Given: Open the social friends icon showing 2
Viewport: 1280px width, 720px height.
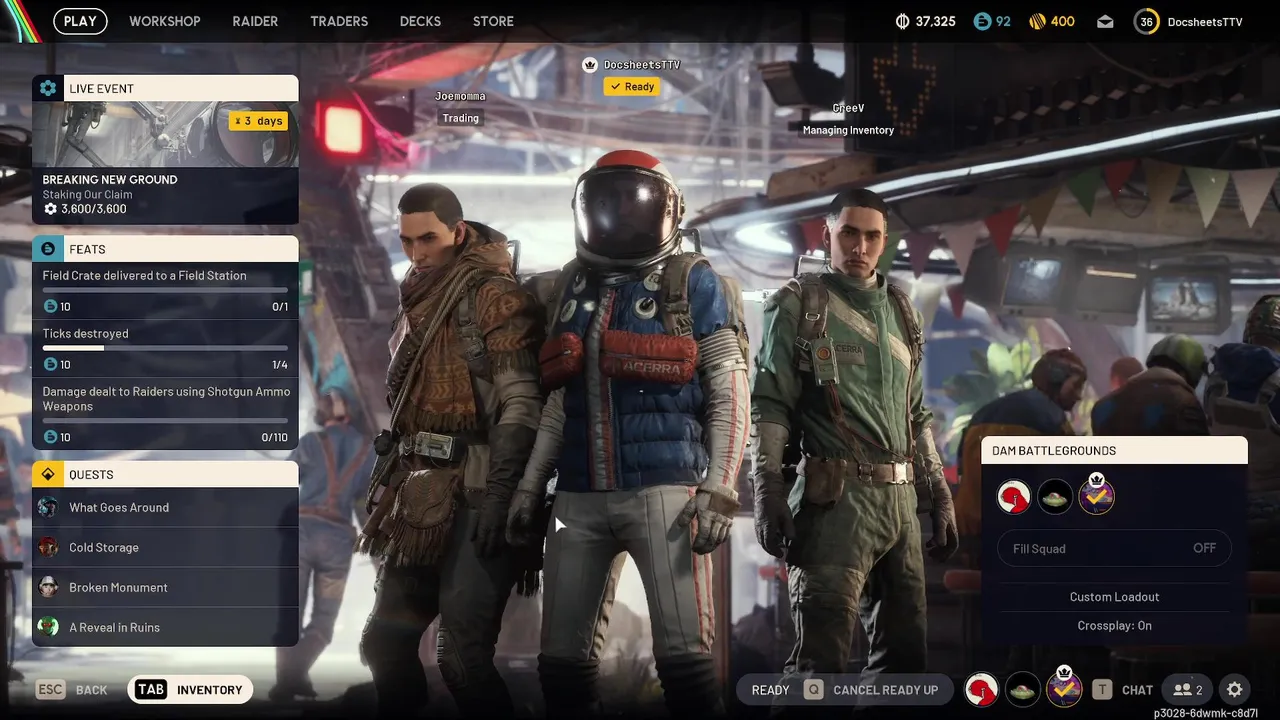Looking at the screenshot, I should click(x=1188, y=690).
